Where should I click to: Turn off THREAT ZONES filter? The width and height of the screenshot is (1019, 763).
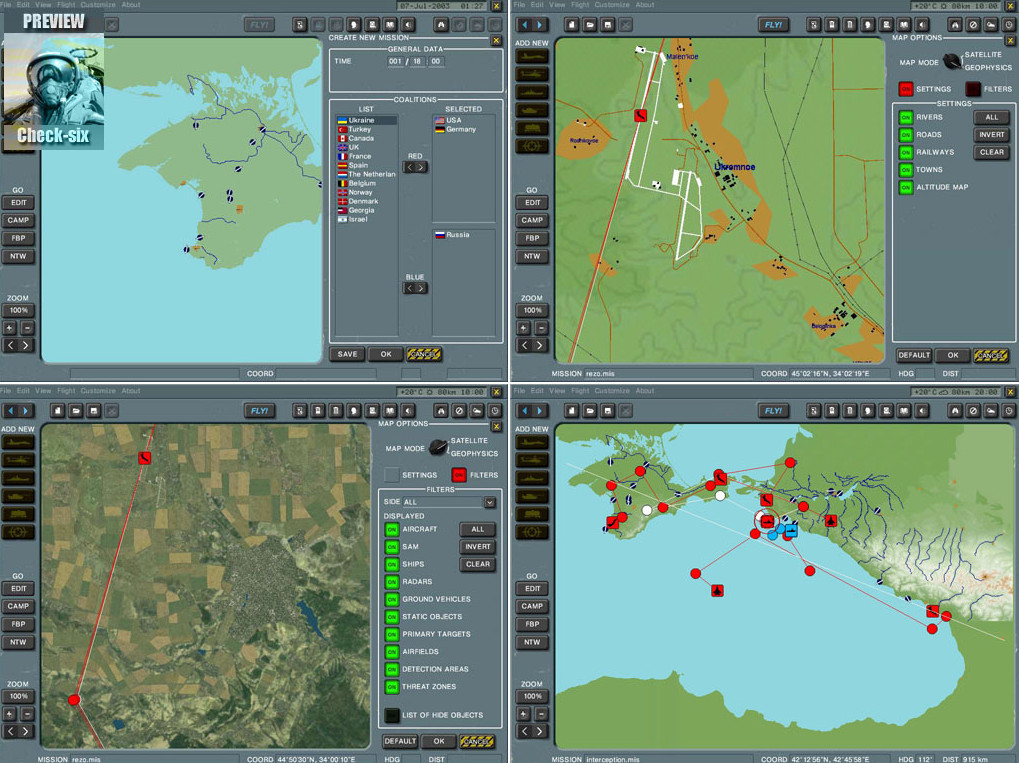[x=392, y=687]
